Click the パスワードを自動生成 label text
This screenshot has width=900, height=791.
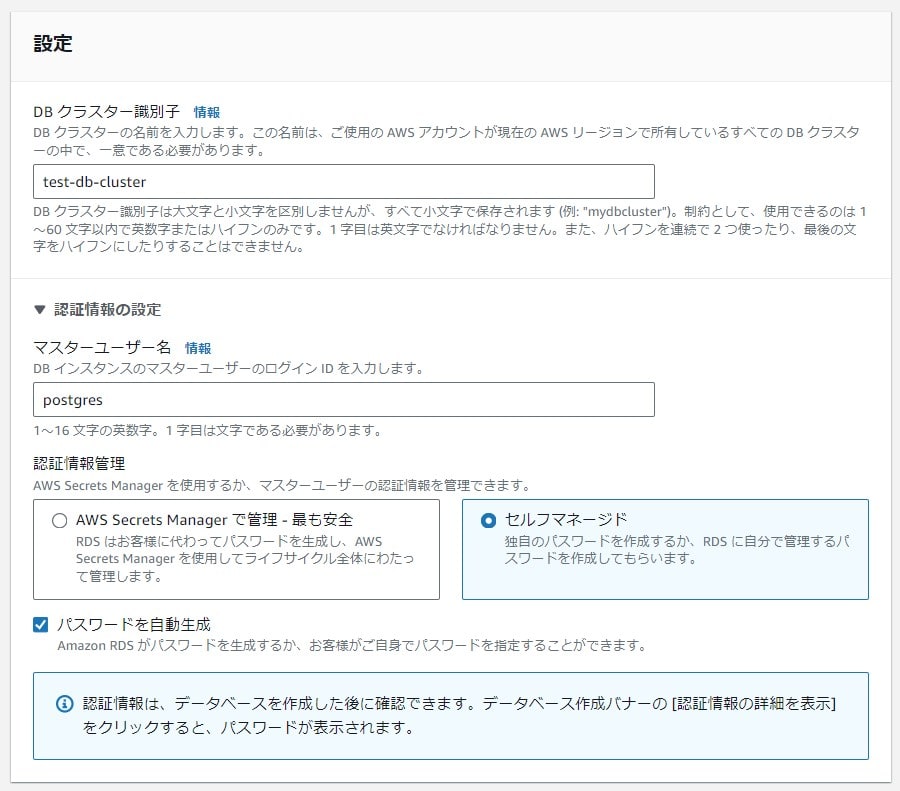(x=134, y=625)
